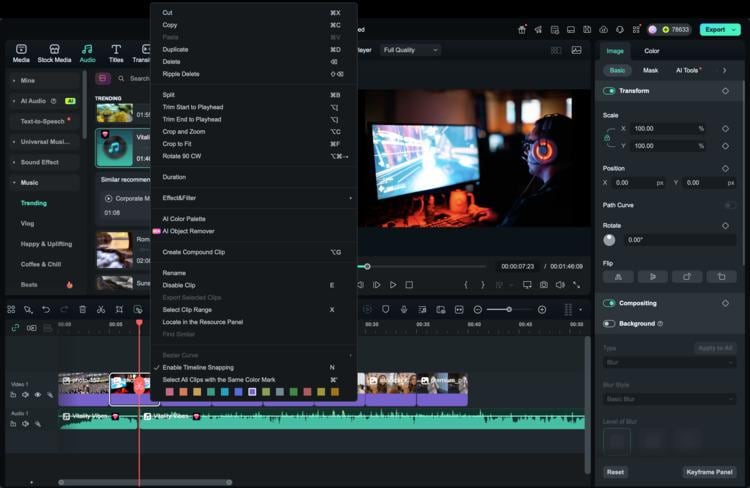Click the fullscreen expand icon under preview
750x488 pixels.
pyautogui.click(x=577, y=285)
